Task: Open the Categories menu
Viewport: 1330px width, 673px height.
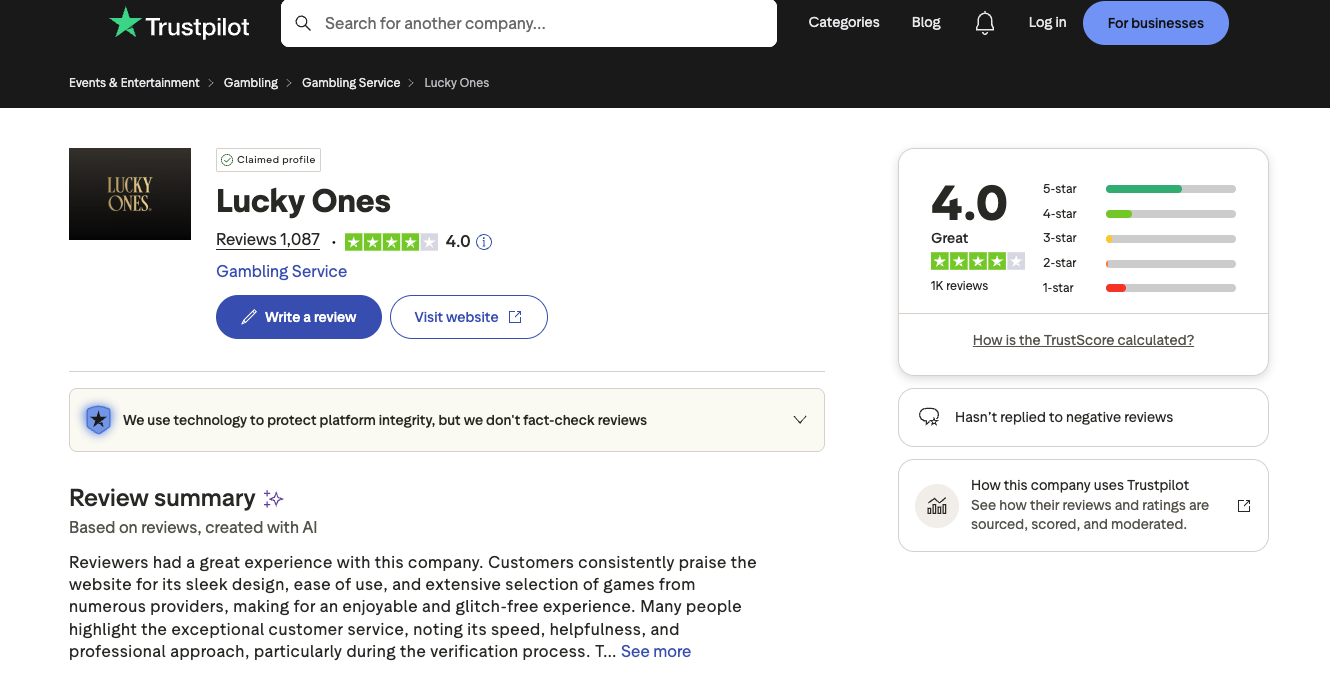Action: [x=843, y=23]
